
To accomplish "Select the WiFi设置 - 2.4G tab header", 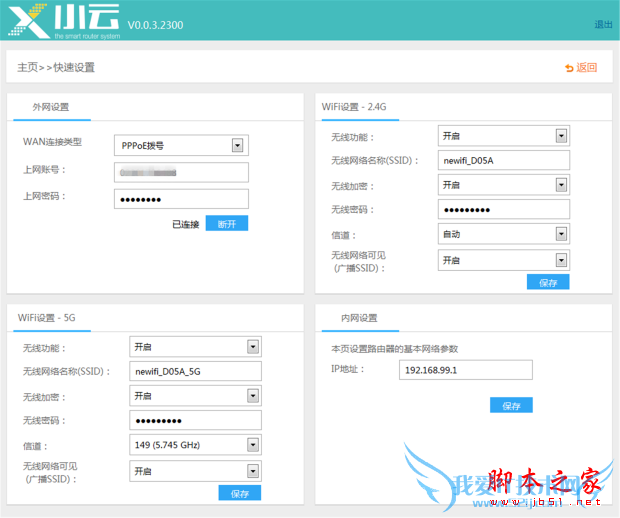I will (x=354, y=107).
